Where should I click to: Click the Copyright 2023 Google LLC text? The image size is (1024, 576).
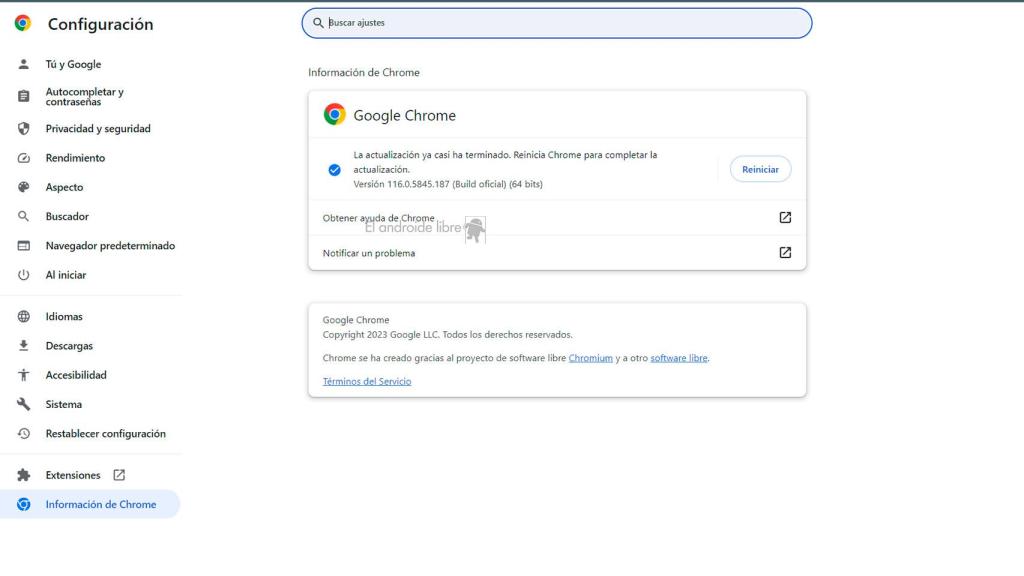pyautogui.click(x=447, y=334)
